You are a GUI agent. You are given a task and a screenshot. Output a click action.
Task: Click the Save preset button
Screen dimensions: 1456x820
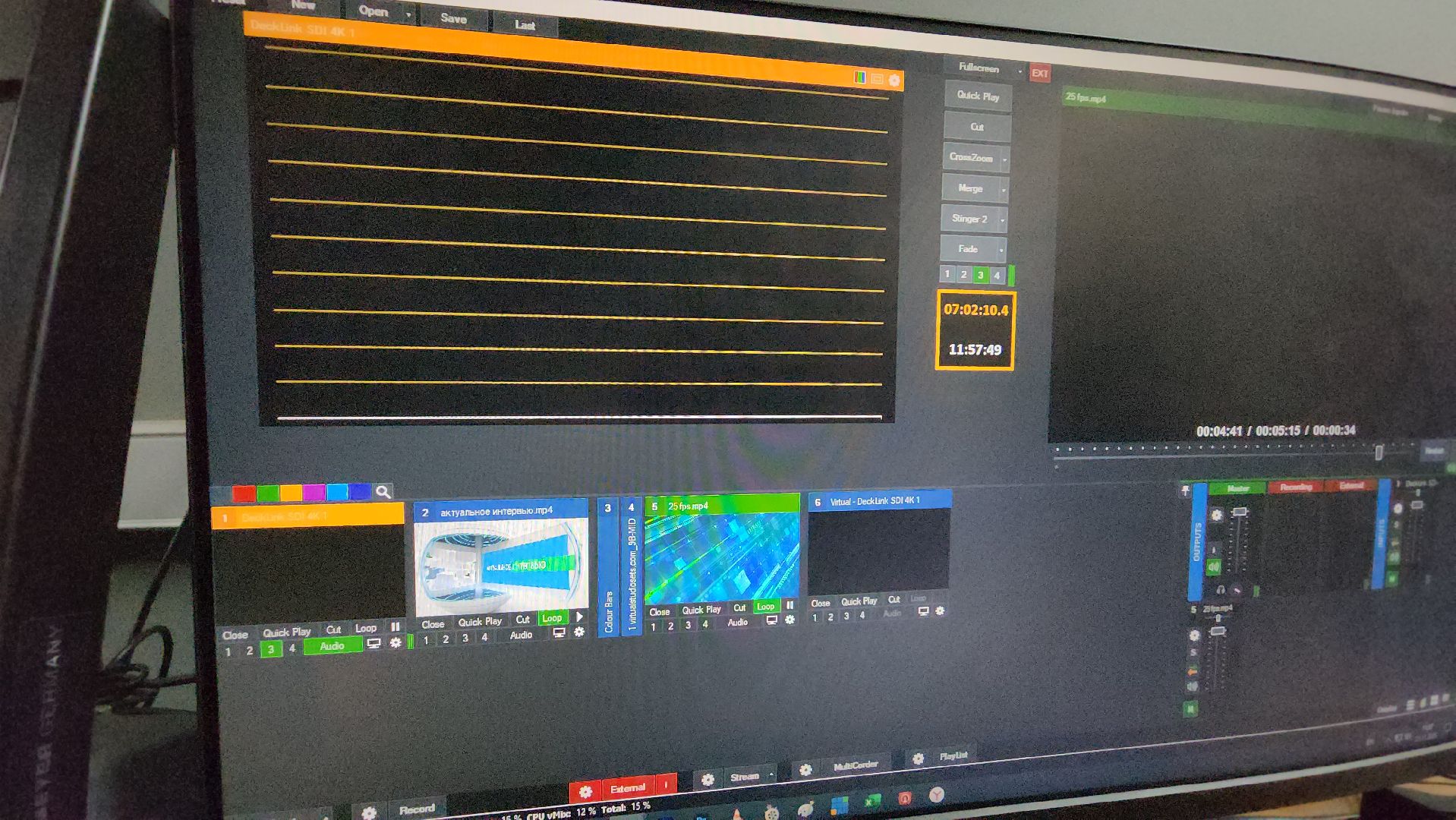pyautogui.click(x=453, y=19)
